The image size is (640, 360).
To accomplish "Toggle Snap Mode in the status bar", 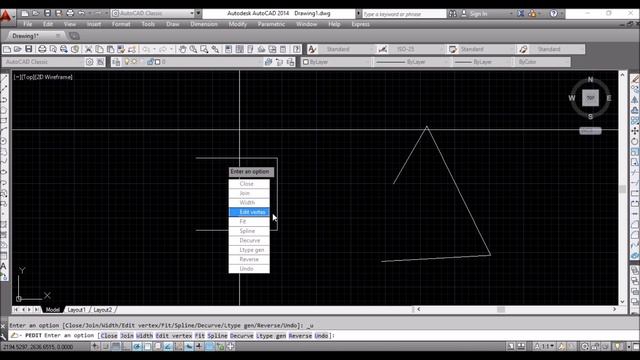I will [105, 347].
